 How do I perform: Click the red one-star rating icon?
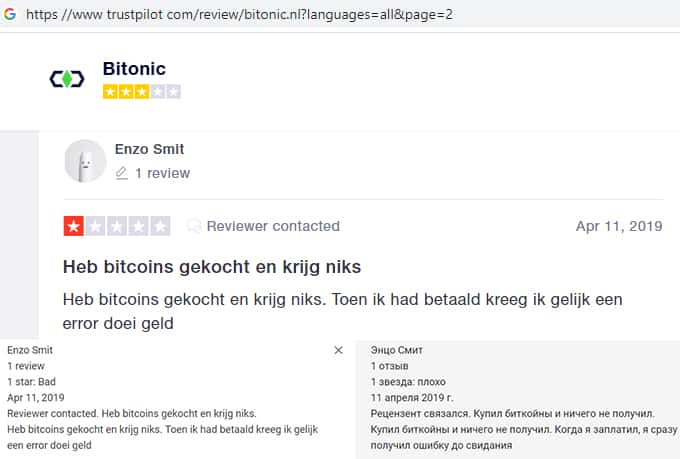74,226
